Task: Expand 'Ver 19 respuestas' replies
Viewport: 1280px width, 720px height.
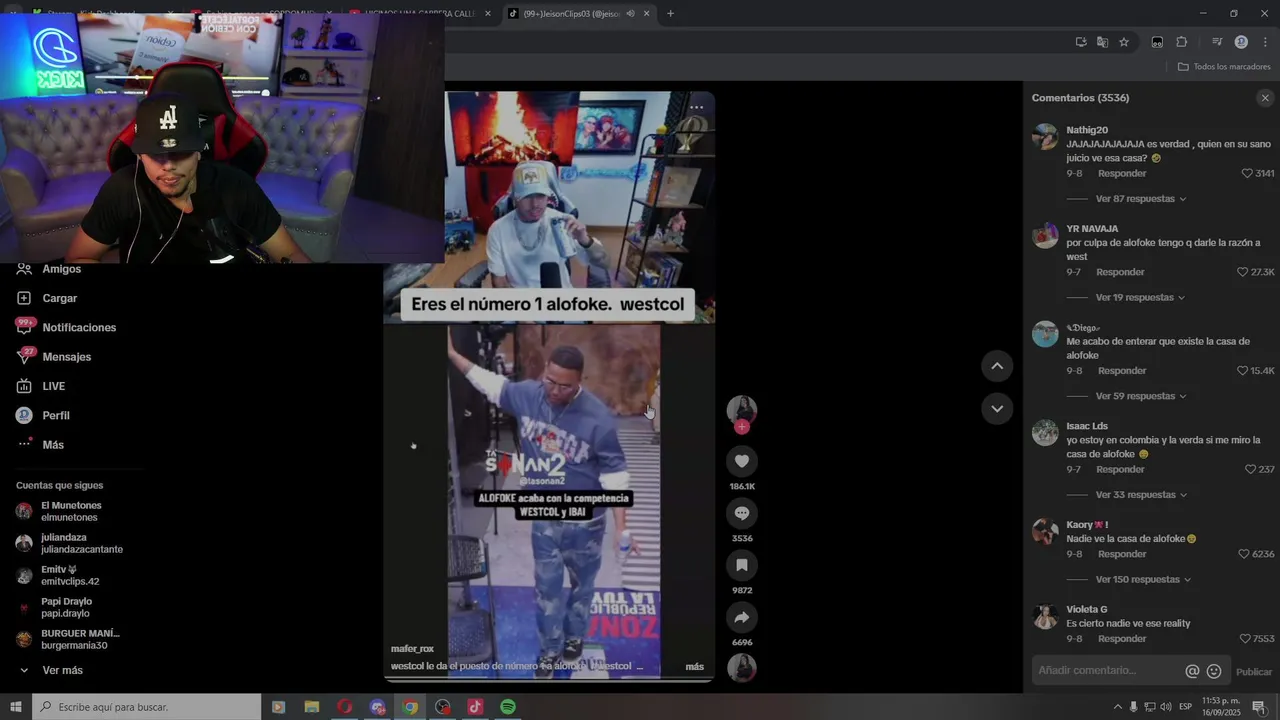Action: pos(1140,298)
